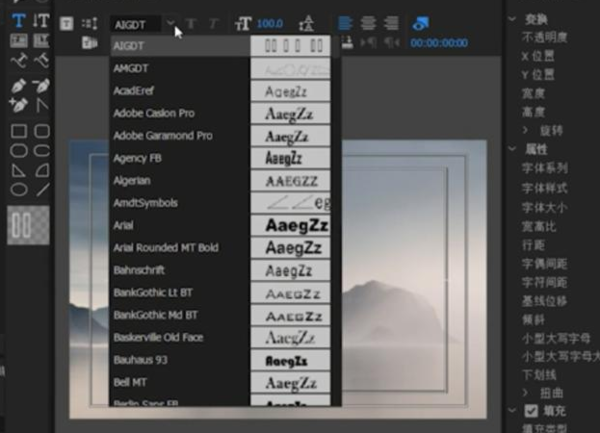Select the C-shaped Rounded Rectangle tool
This screenshot has height=433, width=600.
[41, 150]
